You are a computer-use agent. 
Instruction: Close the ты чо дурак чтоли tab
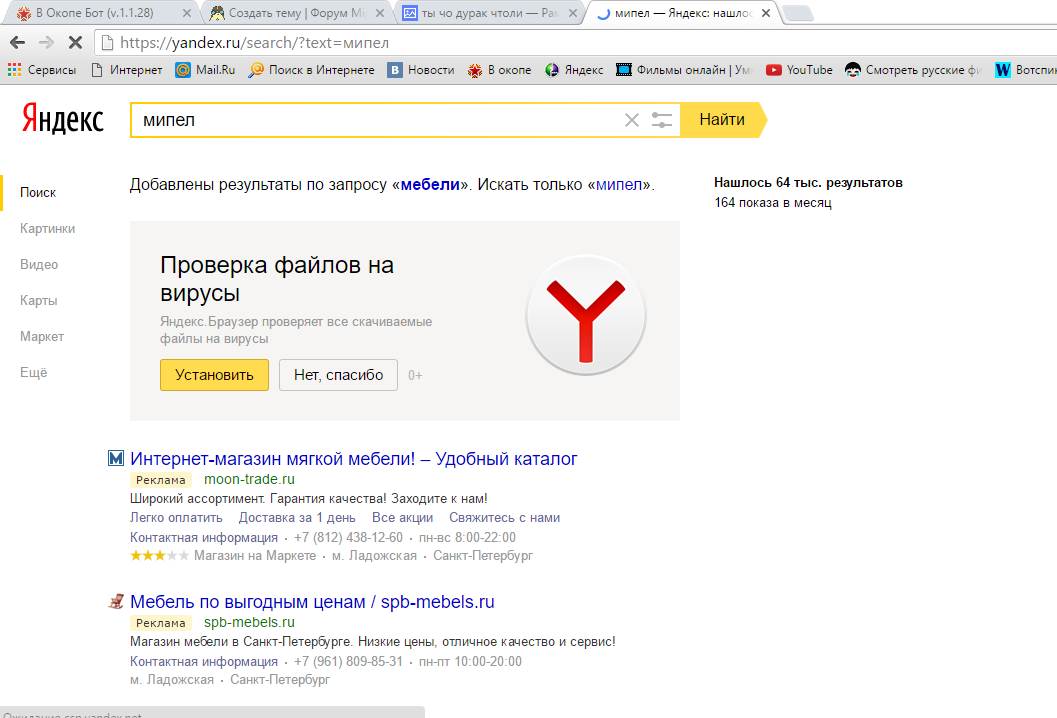[x=573, y=13]
